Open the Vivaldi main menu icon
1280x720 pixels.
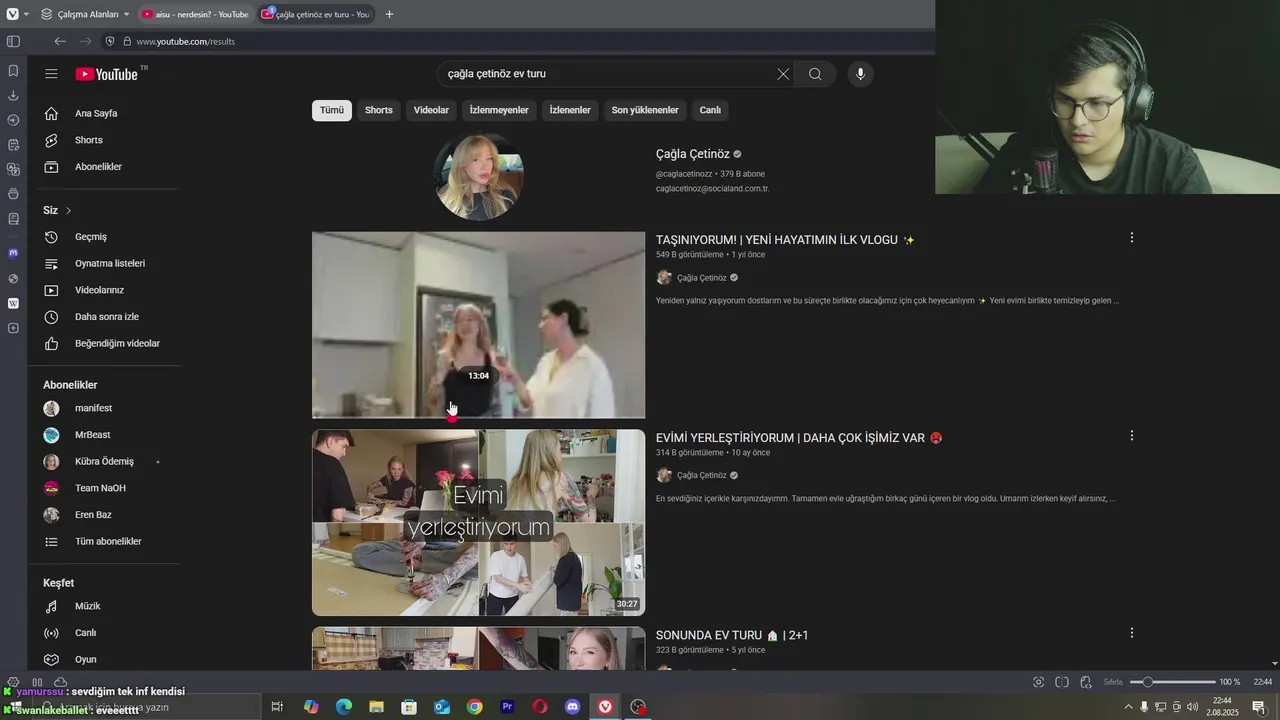12,14
